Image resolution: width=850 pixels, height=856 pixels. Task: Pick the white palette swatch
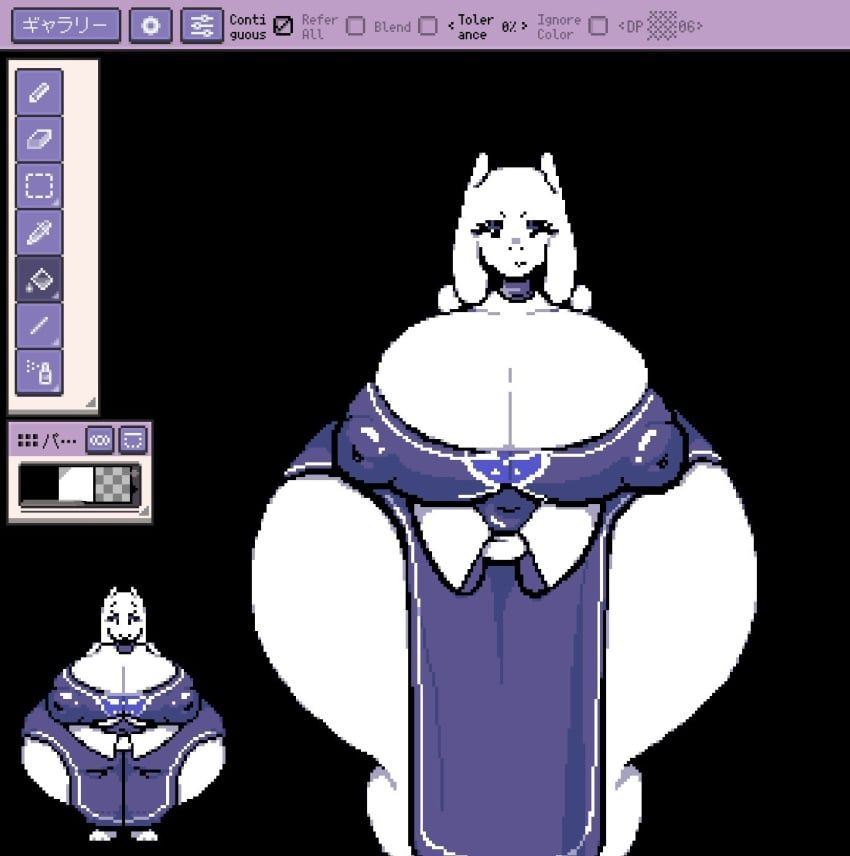[x=76, y=484]
